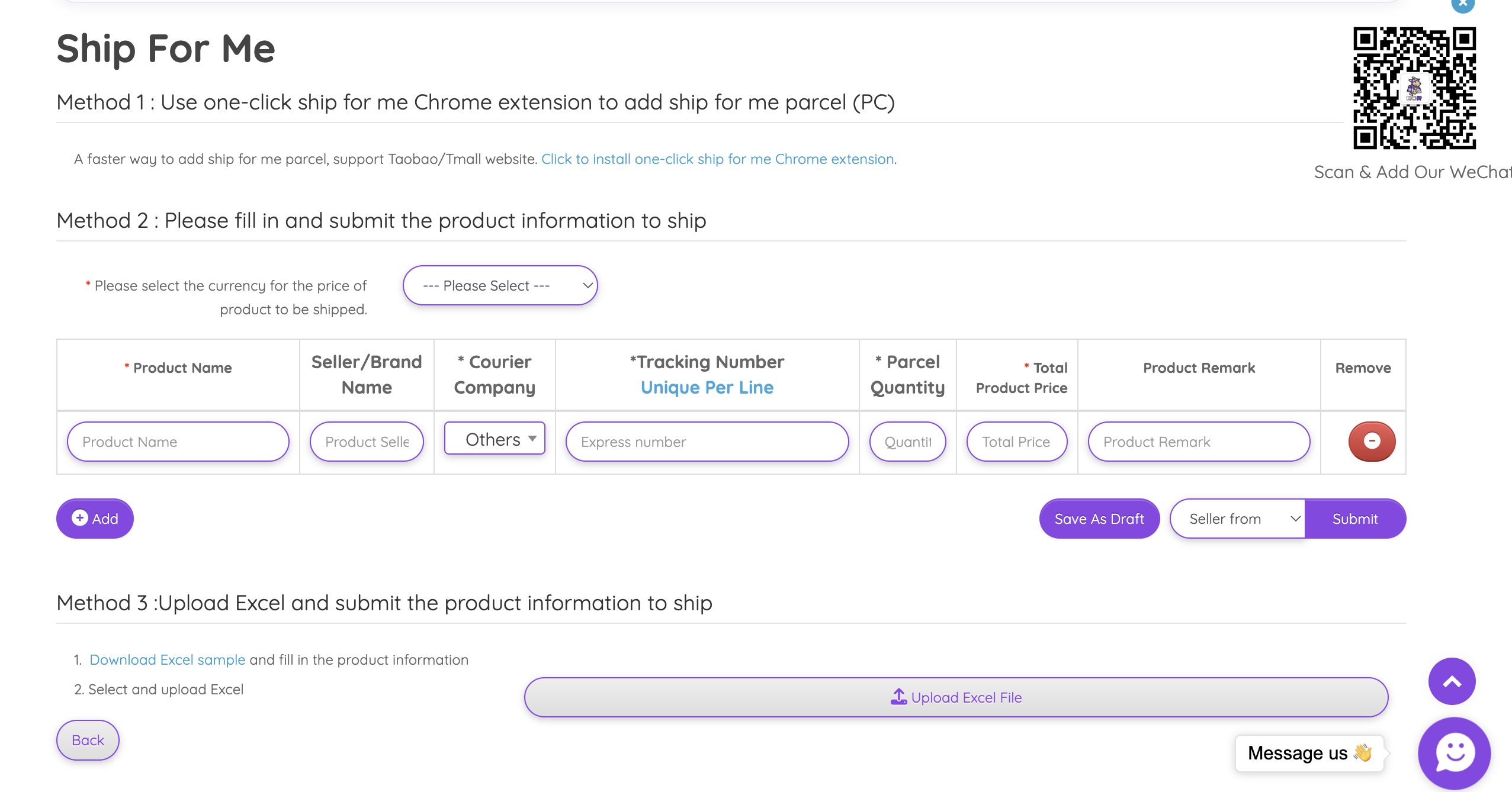Screen dimensions: 1512x792
Task: Focus the Product Name input field
Action: [178, 442]
